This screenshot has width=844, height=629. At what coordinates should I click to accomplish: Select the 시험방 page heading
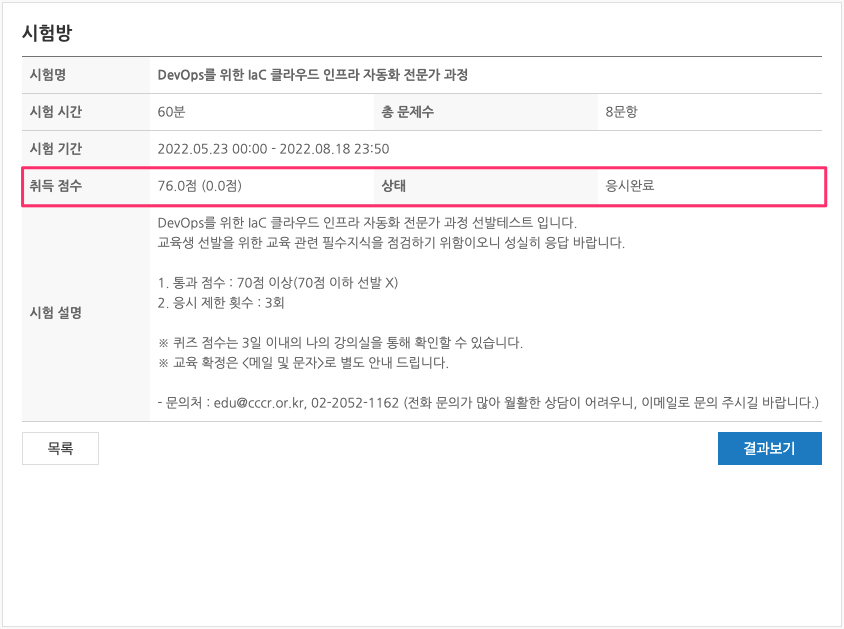pos(47,33)
